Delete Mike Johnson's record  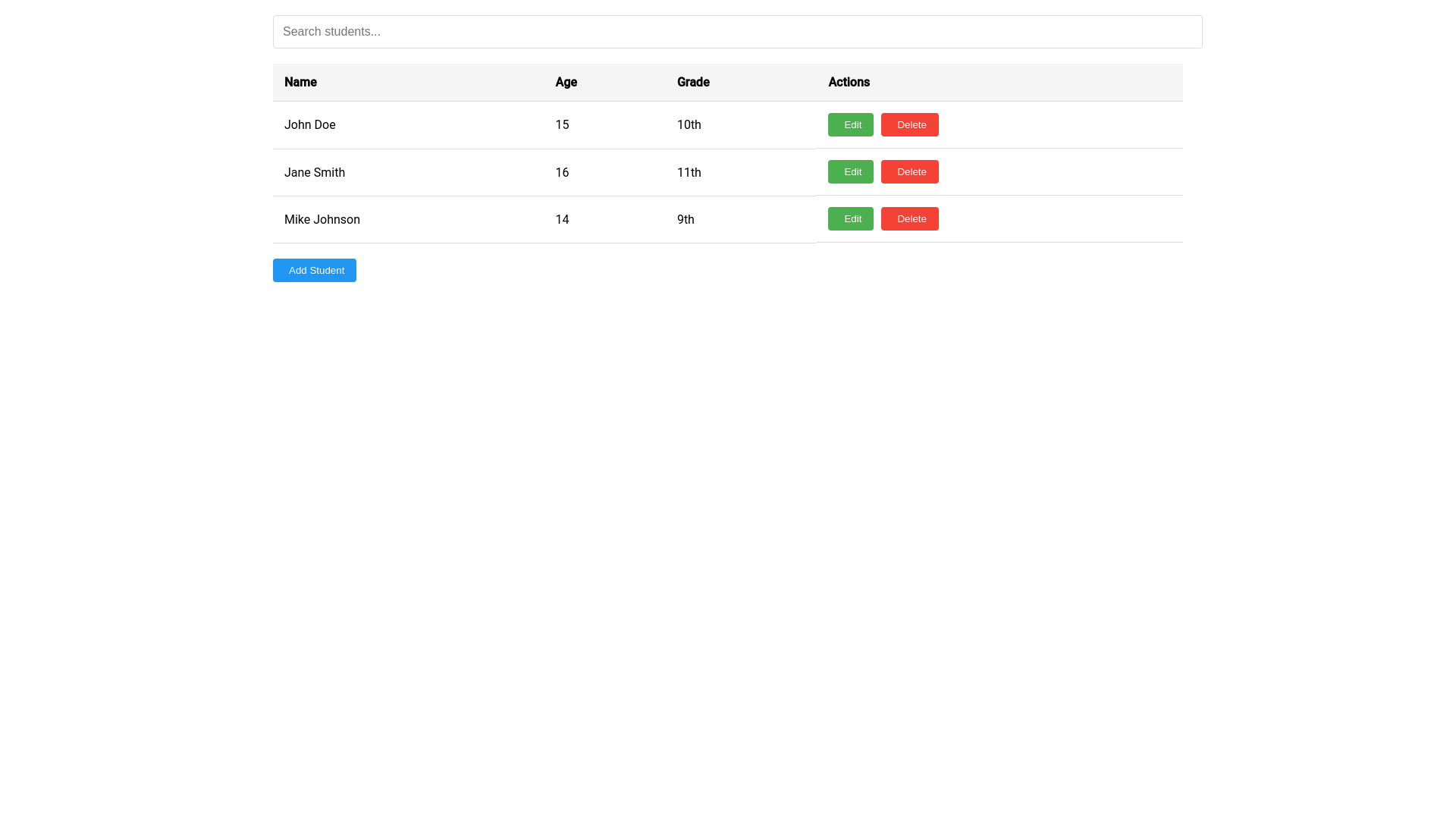click(909, 218)
